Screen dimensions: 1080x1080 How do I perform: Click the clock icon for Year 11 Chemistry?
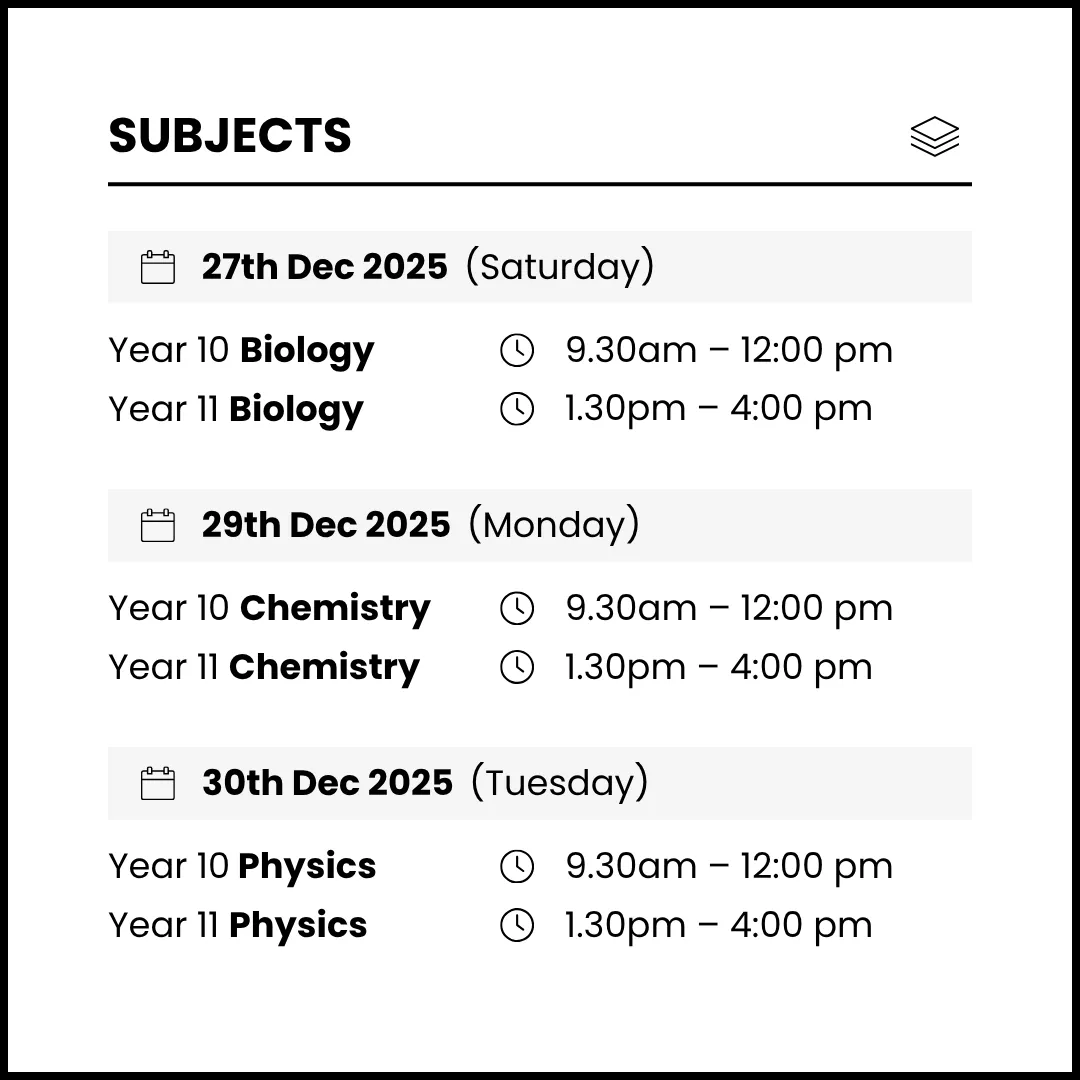pos(517,667)
